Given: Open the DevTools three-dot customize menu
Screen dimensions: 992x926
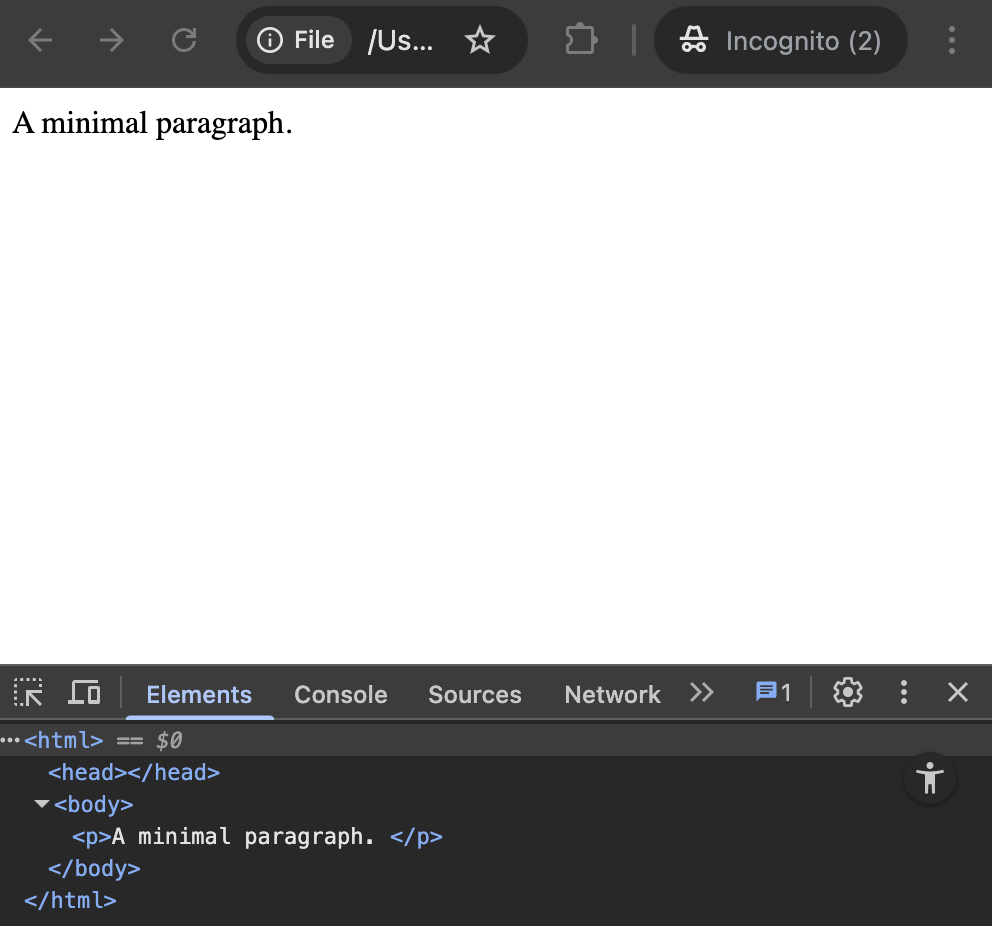Looking at the screenshot, I should (903, 692).
